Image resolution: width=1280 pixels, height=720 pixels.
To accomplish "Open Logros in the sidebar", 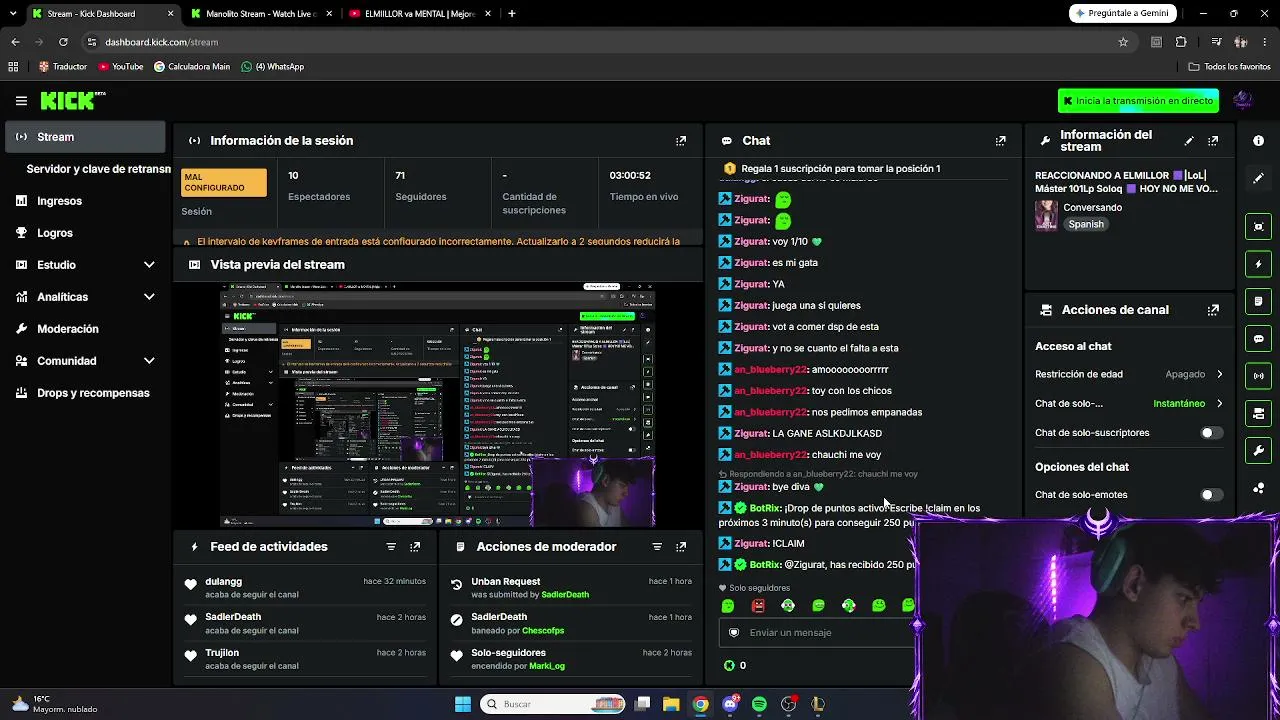I will point(85,233).
